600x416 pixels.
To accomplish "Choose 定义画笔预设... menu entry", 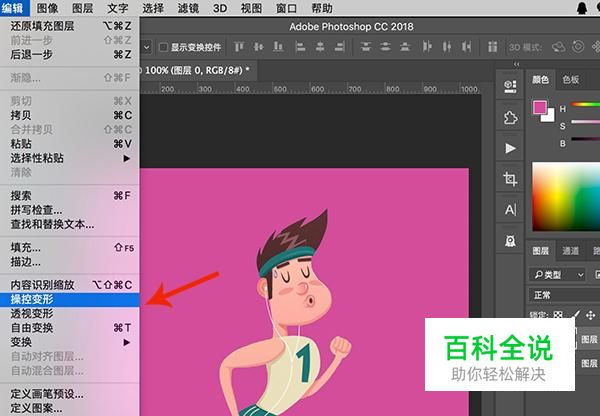I will pos(70,394).
